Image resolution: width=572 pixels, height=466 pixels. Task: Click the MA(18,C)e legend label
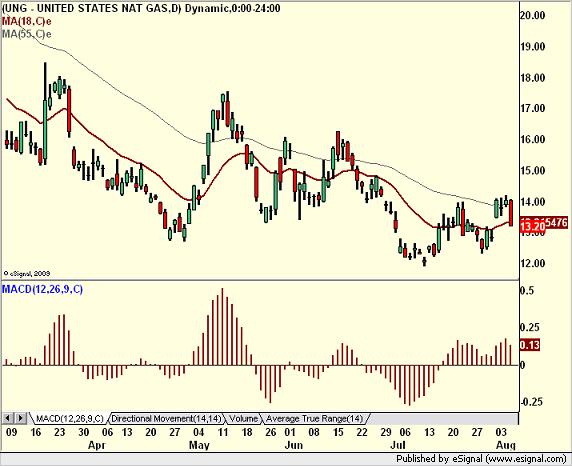coord(27,22)
